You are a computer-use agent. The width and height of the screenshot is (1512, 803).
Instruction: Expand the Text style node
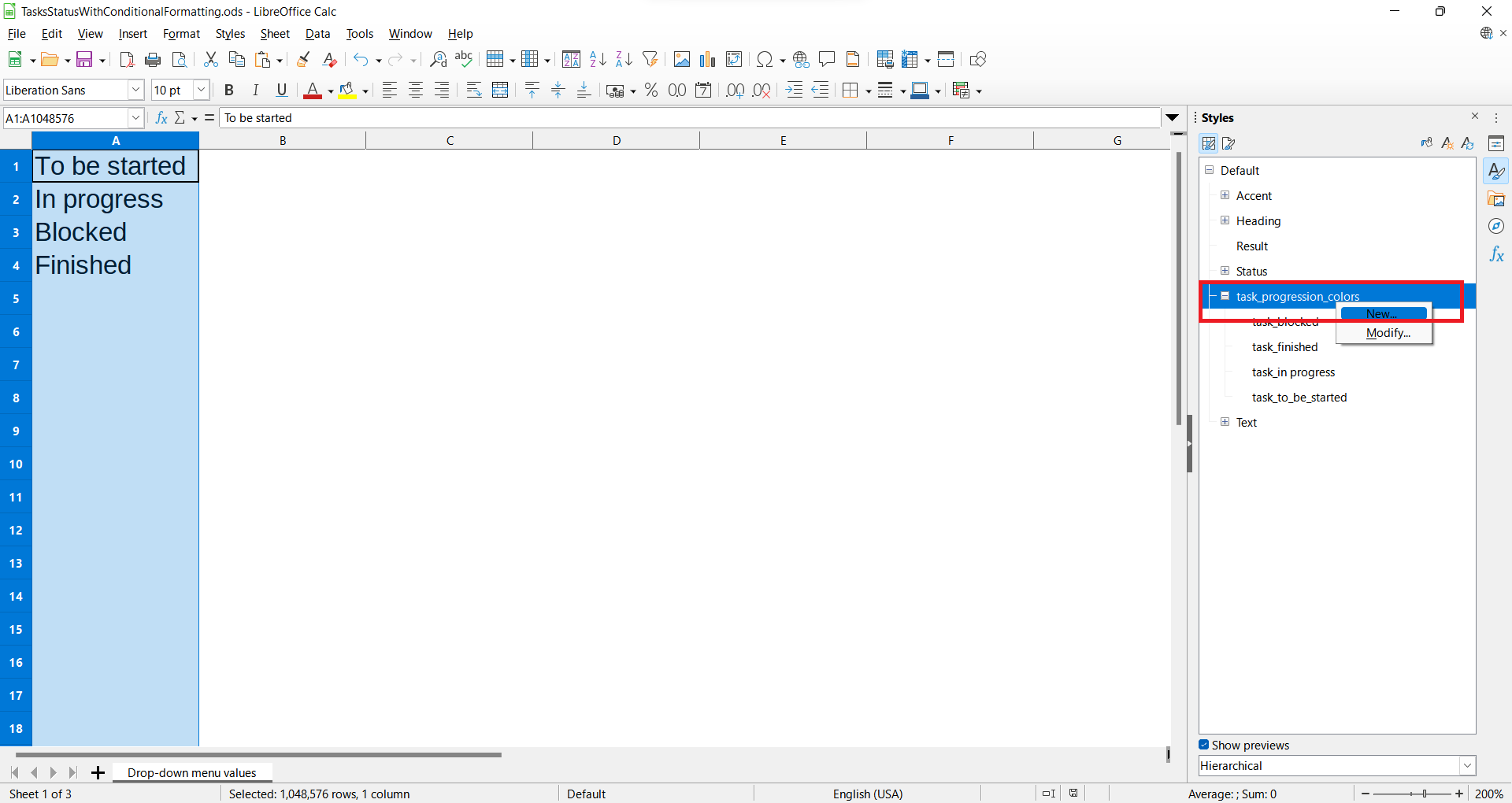point(1225,422)
